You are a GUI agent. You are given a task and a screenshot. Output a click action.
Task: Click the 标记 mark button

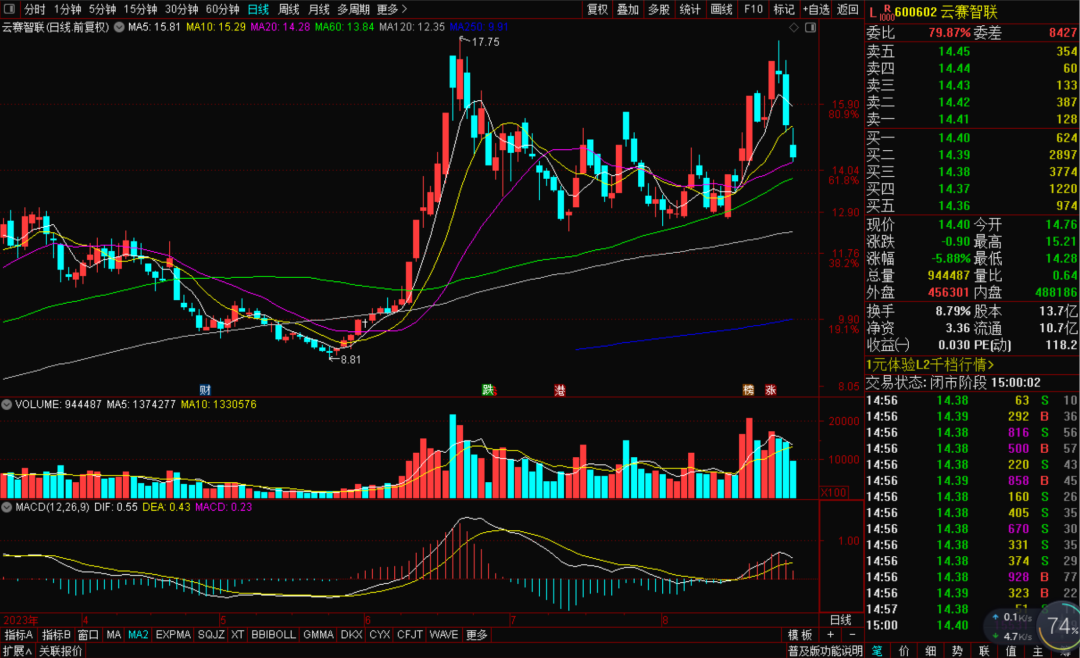[x=784, y=10]
